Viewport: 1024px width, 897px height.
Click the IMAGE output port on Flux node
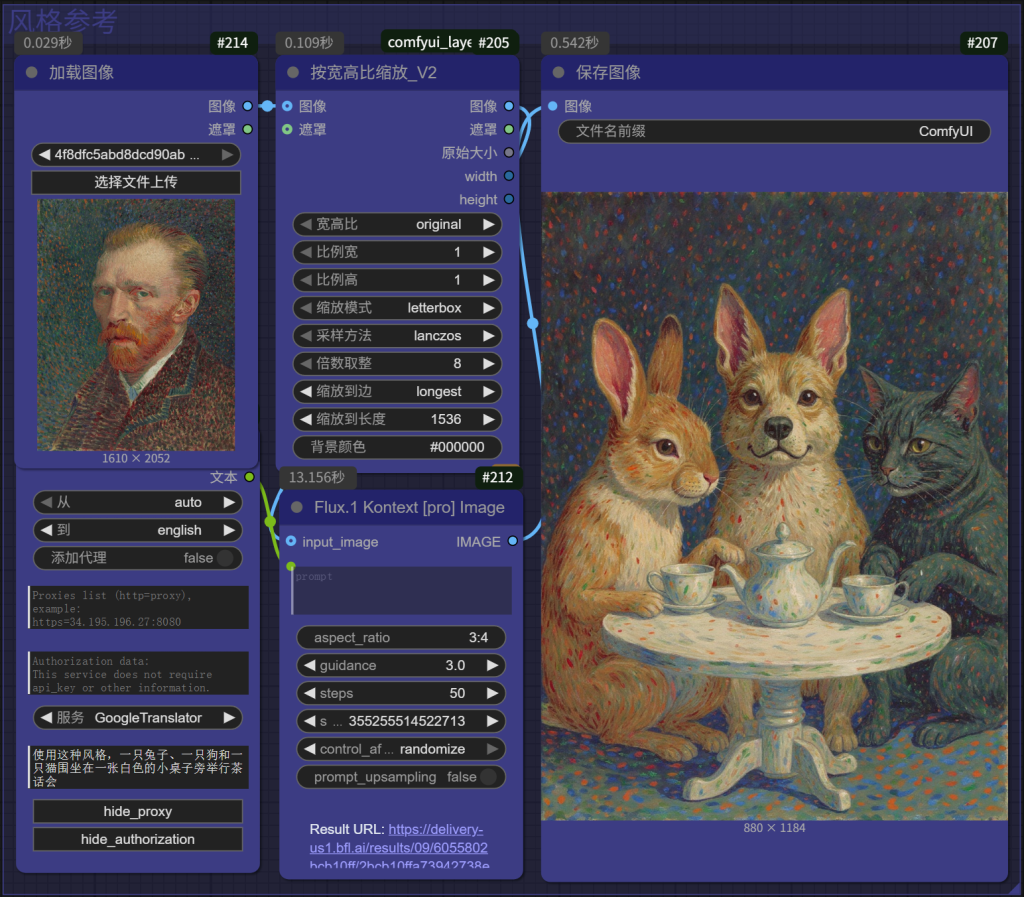(513, 542)
